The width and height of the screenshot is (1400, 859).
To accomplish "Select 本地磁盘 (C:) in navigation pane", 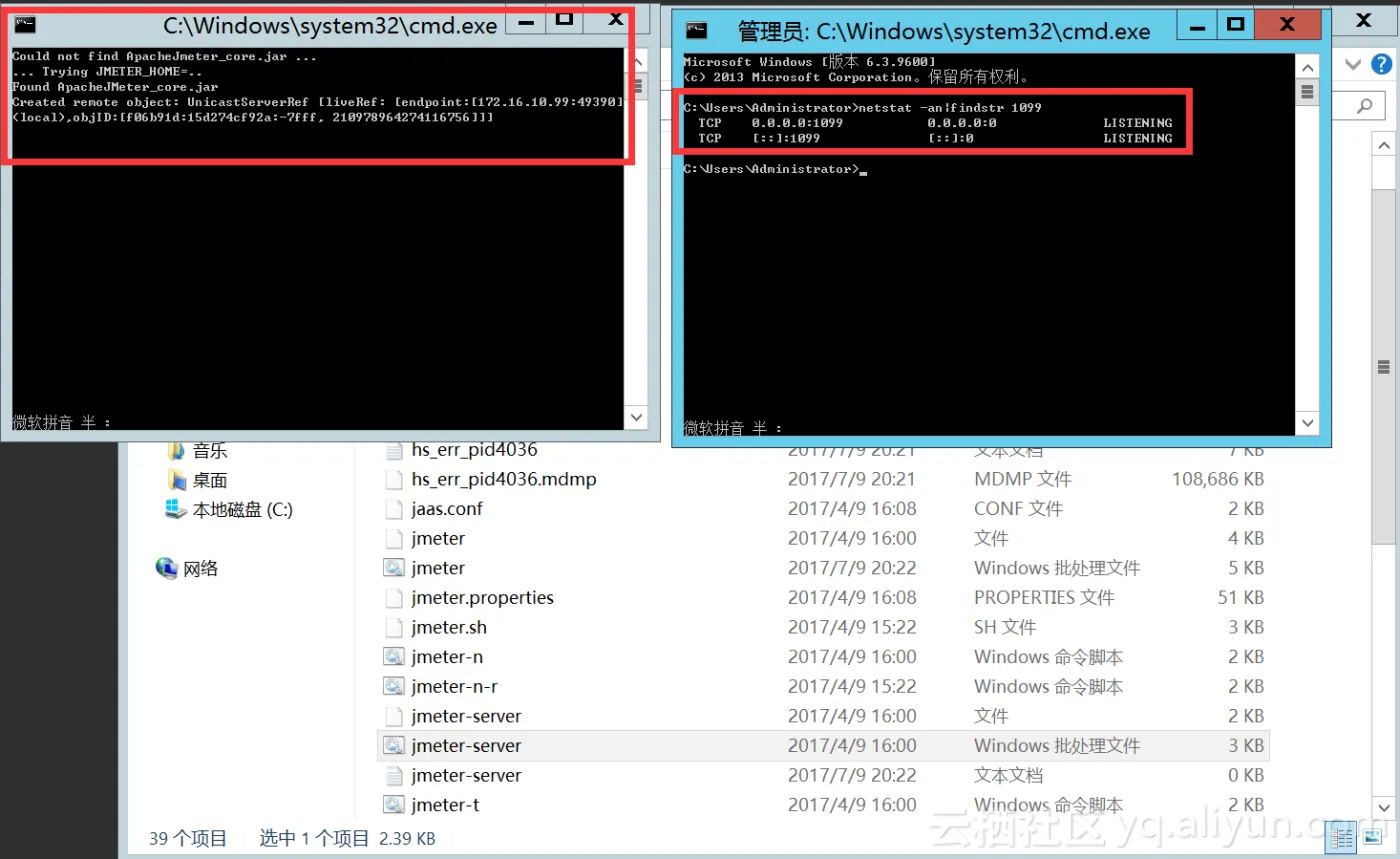I will click(x=242, y=510).
